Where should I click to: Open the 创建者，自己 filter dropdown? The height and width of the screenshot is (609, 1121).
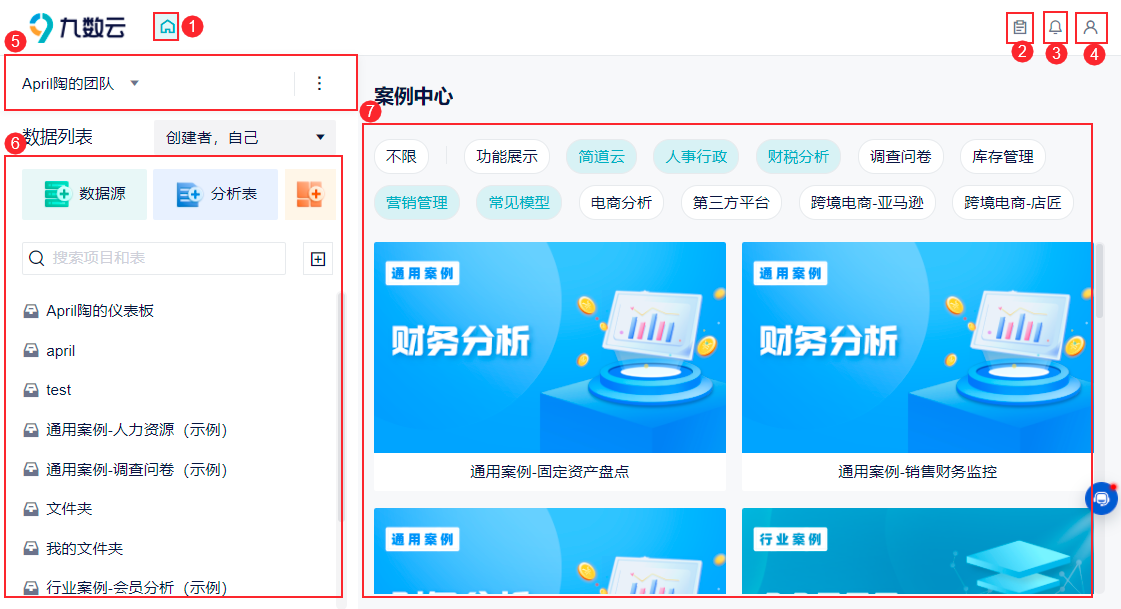pos(245,137)
